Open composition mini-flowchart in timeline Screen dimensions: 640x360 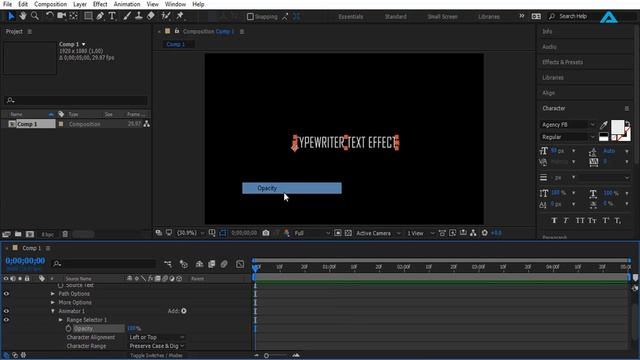168,264
